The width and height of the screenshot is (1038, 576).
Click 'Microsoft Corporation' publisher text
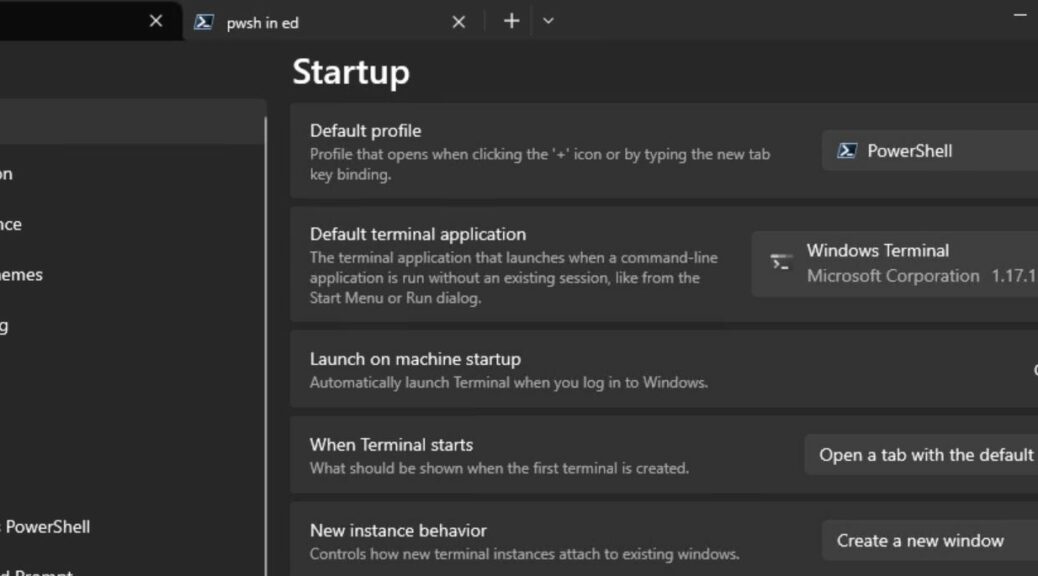pos(893,276)
